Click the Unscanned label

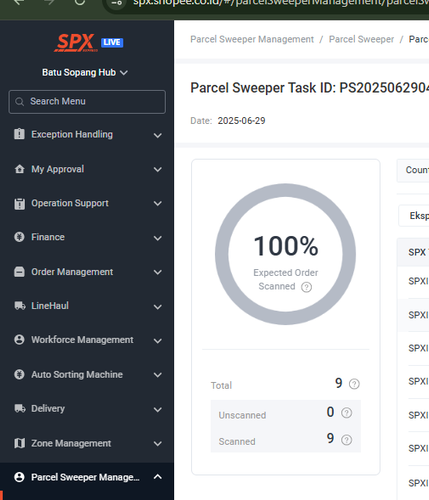coord(242,415)
